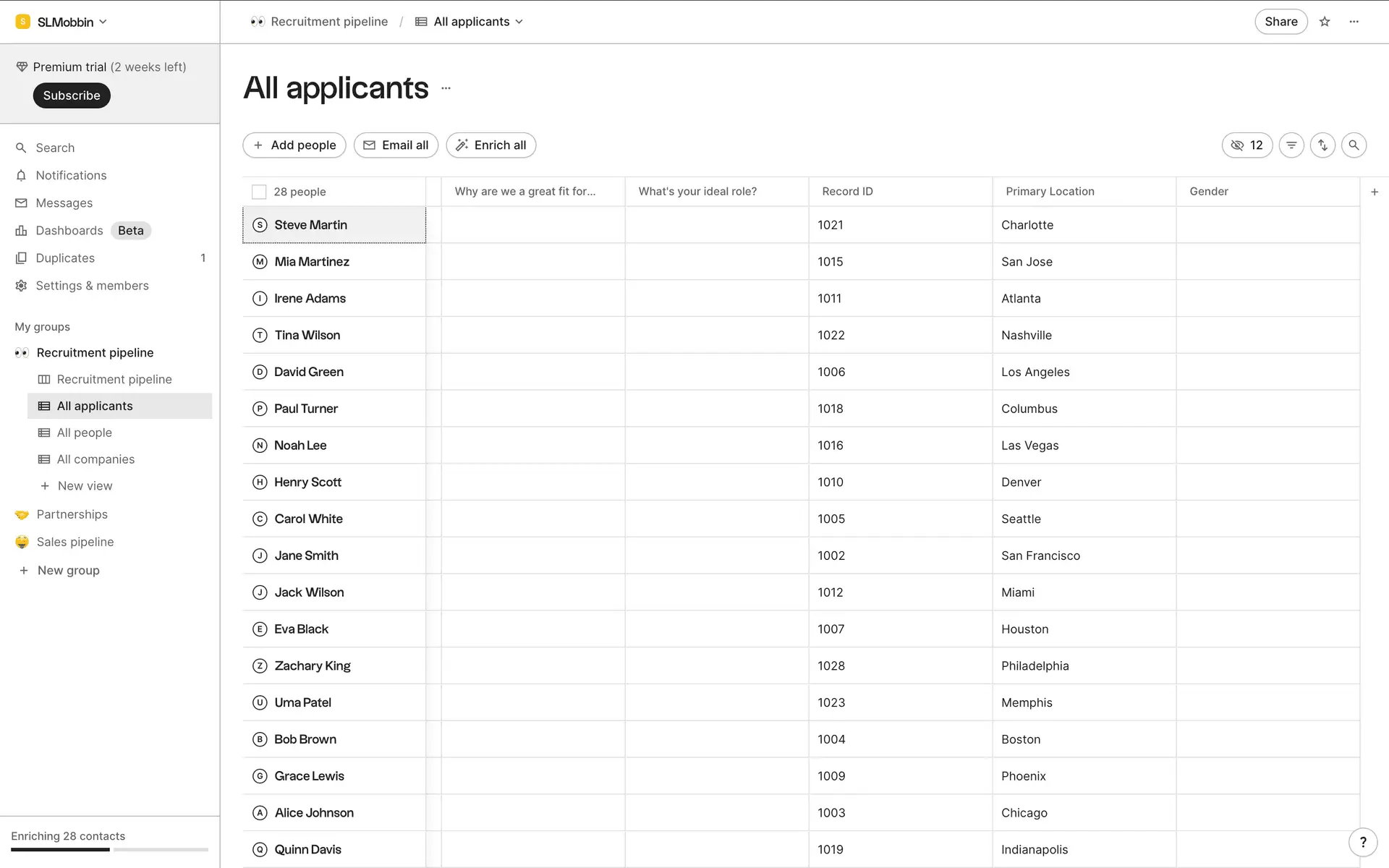Open the All companies view
Viewport: 1389px width, 868px height.
(x=95, y=459)
